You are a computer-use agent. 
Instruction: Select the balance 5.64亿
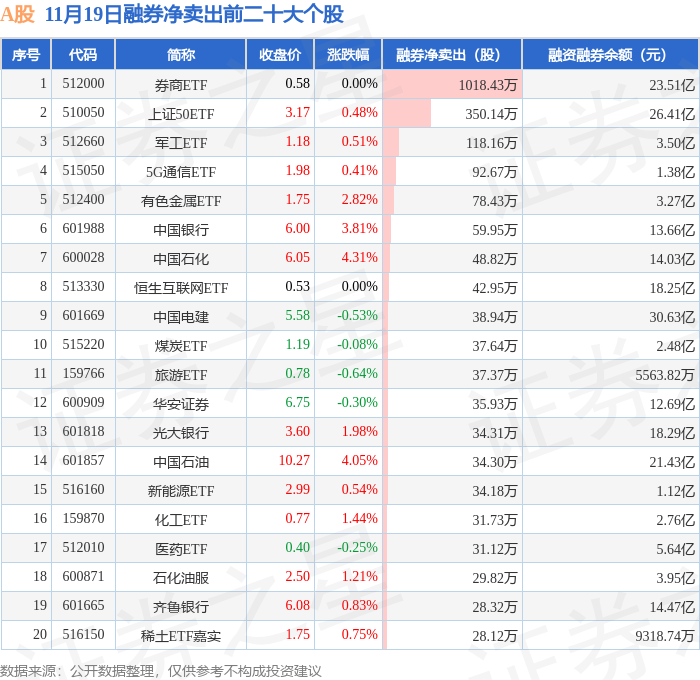pyautogui.click(x=675, y=549)
